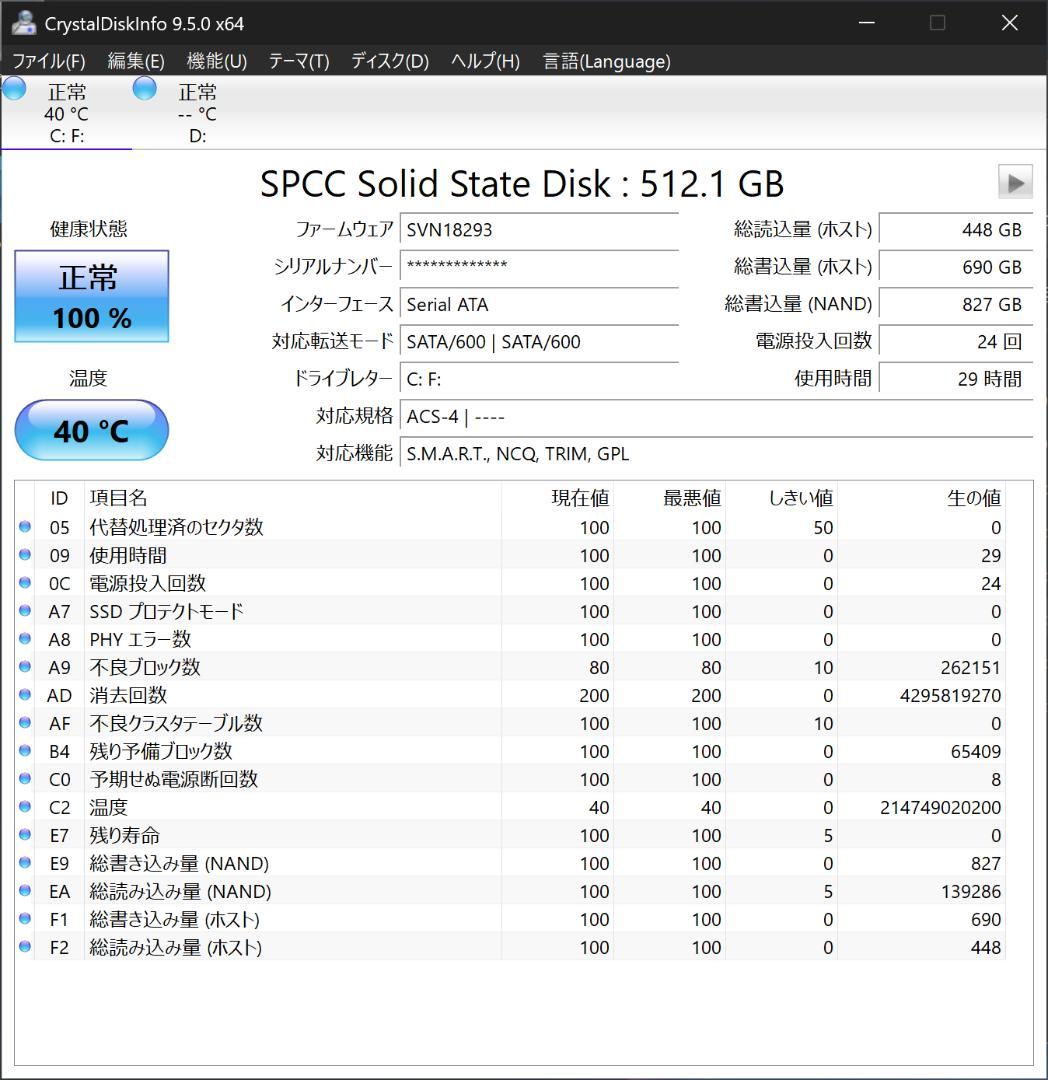Go to next disk with arrow button
The height and width of the screenshot is (1080, 1048).
click(1015, 183)
